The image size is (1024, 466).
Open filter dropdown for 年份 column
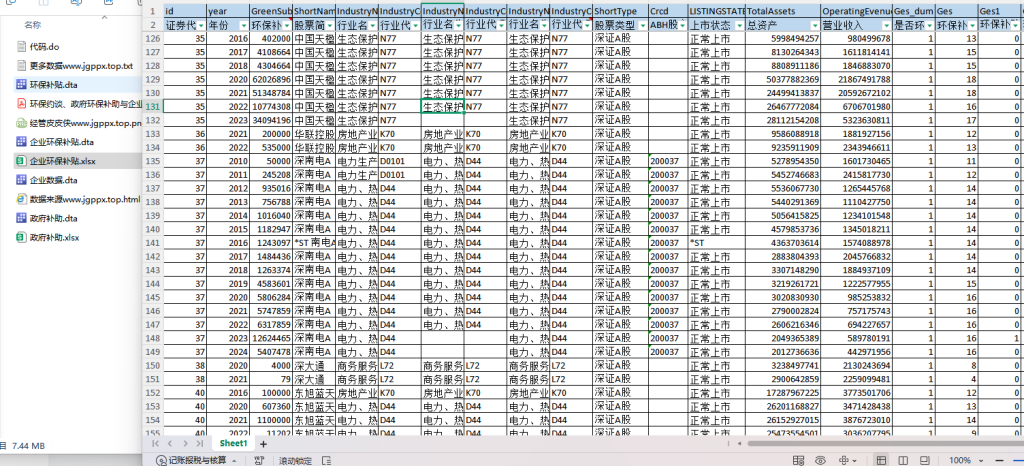[244, 25]
